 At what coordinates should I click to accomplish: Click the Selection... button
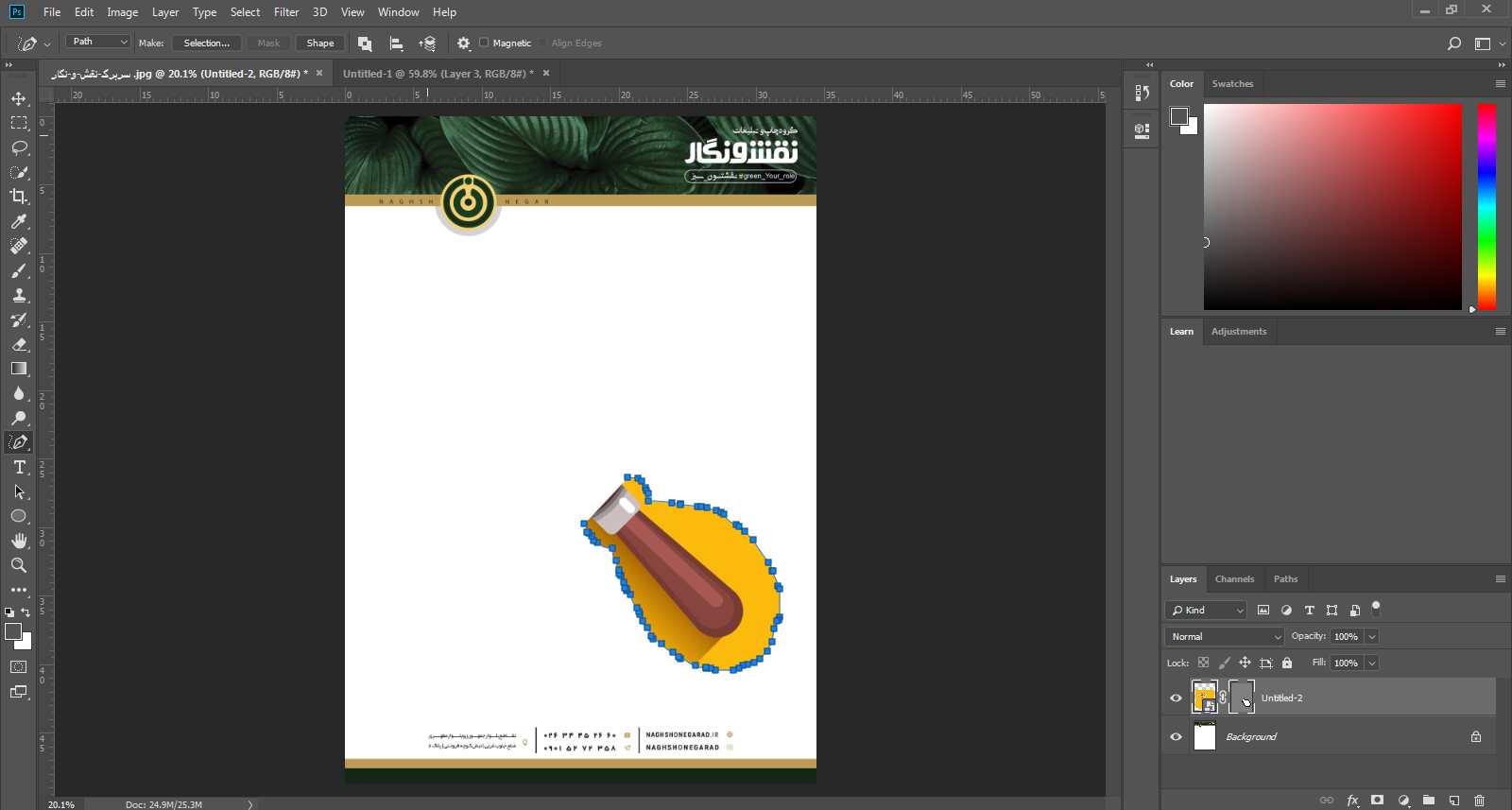click(x=206, y=43)
